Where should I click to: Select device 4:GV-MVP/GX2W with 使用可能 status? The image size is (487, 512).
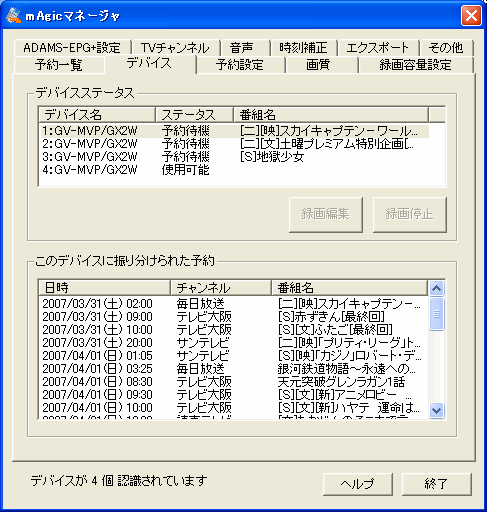(x=234, y=170)
